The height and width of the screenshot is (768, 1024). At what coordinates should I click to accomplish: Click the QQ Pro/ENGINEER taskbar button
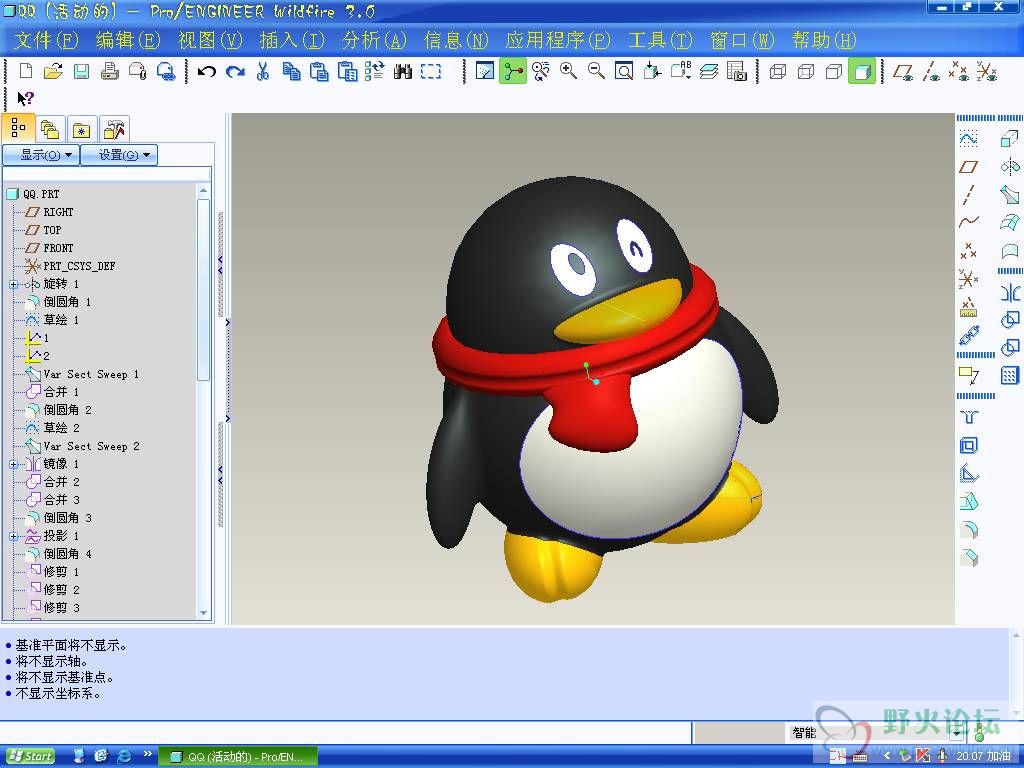[238, 756]
